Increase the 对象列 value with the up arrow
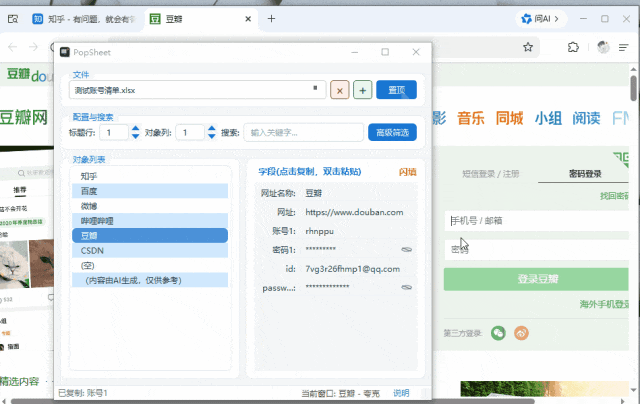The image size is (640, 404). click(x=211, y=129)
